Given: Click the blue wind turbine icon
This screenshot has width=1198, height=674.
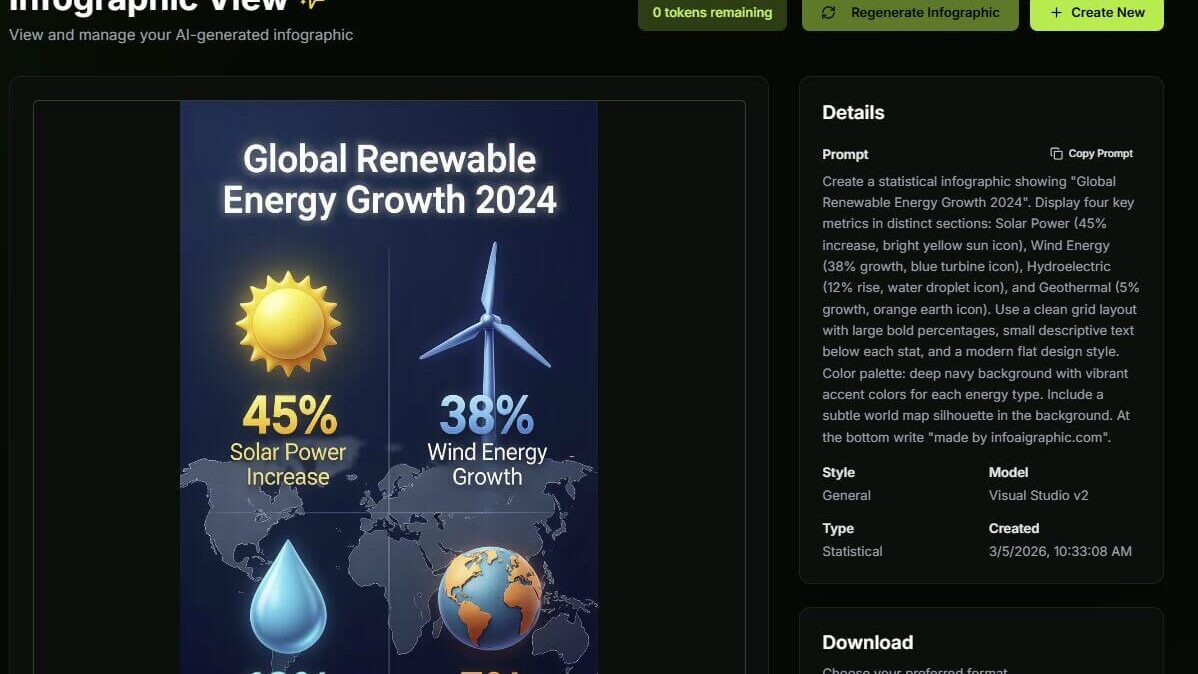Looking at the screenshot, I should click(x=487, y=318).
